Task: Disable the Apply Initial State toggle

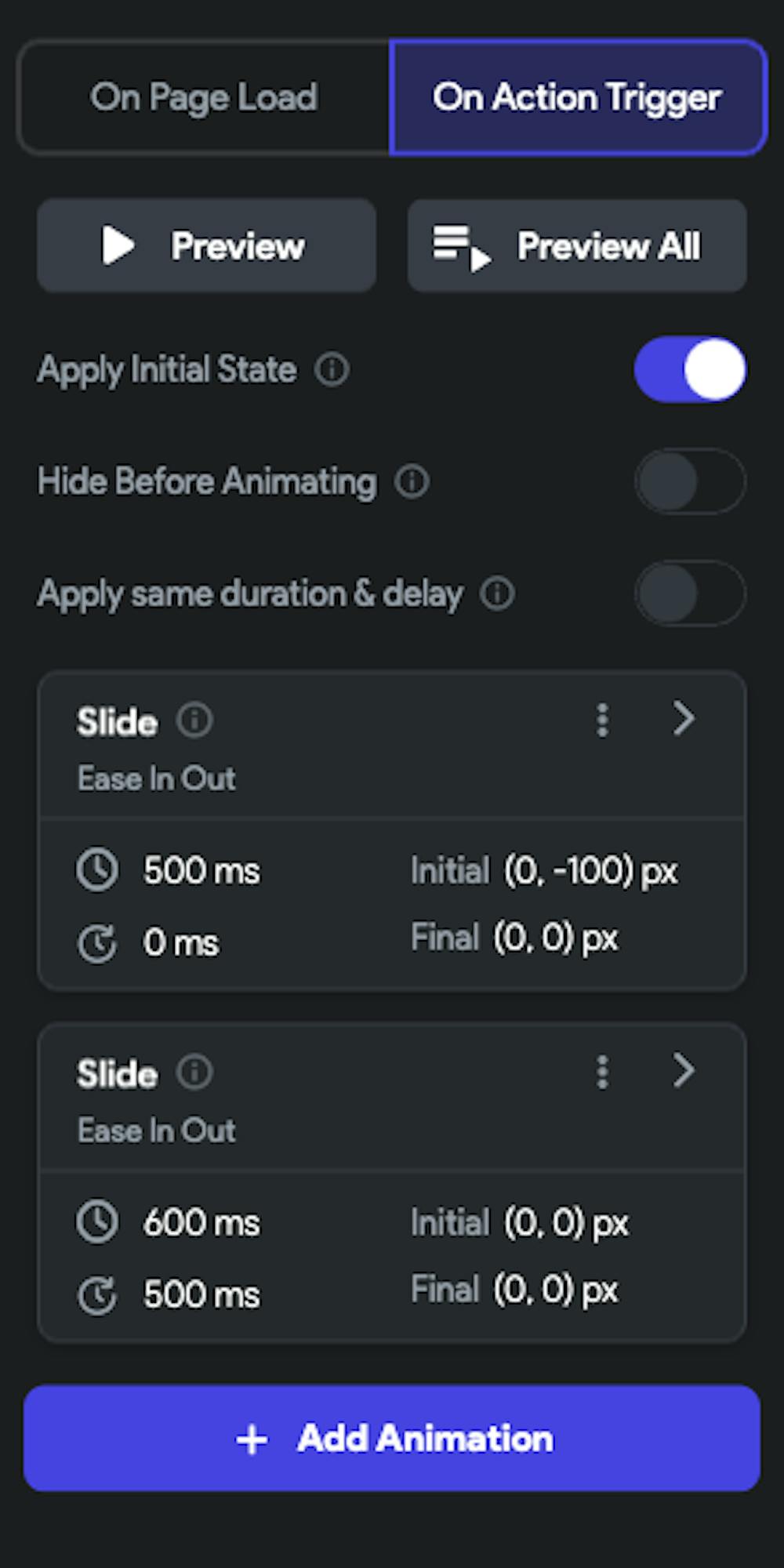Action: (x=689, y=369)
